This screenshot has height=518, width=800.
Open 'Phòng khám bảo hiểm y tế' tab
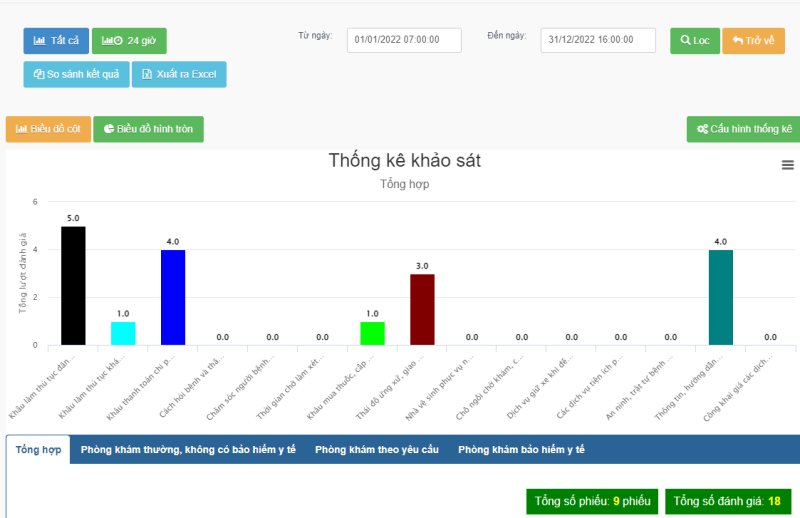521,450
